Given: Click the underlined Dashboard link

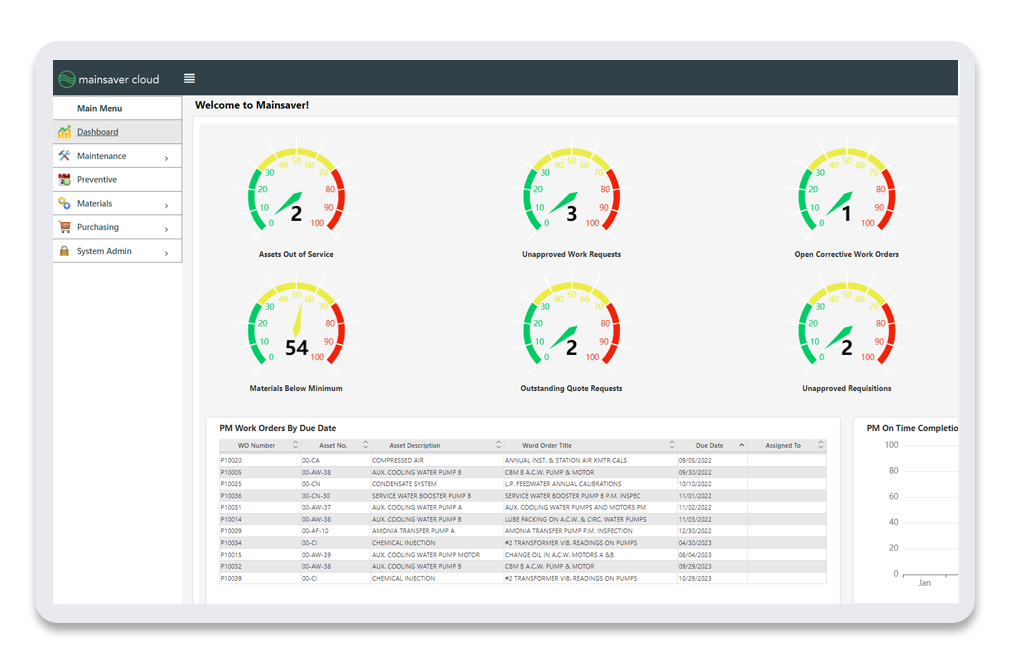Looking at the screenshot, I should [97, 131].
